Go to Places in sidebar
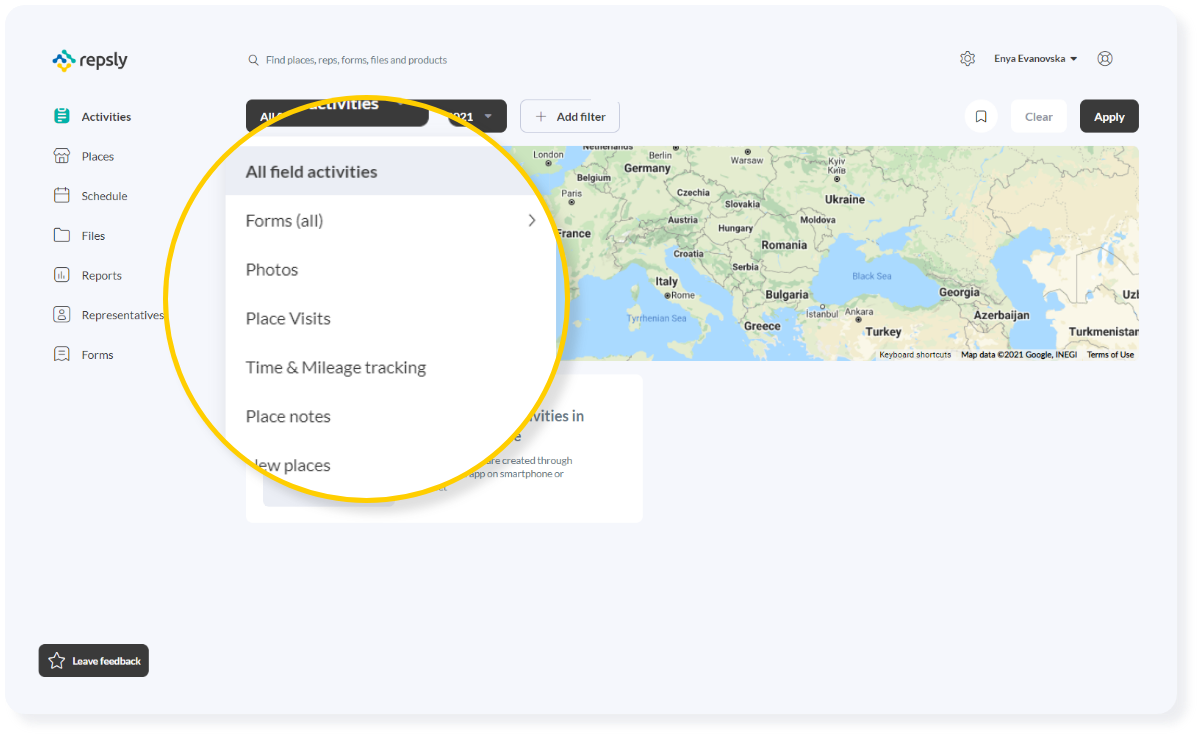Screen dimensions: 1202x739 pos(98,157)
